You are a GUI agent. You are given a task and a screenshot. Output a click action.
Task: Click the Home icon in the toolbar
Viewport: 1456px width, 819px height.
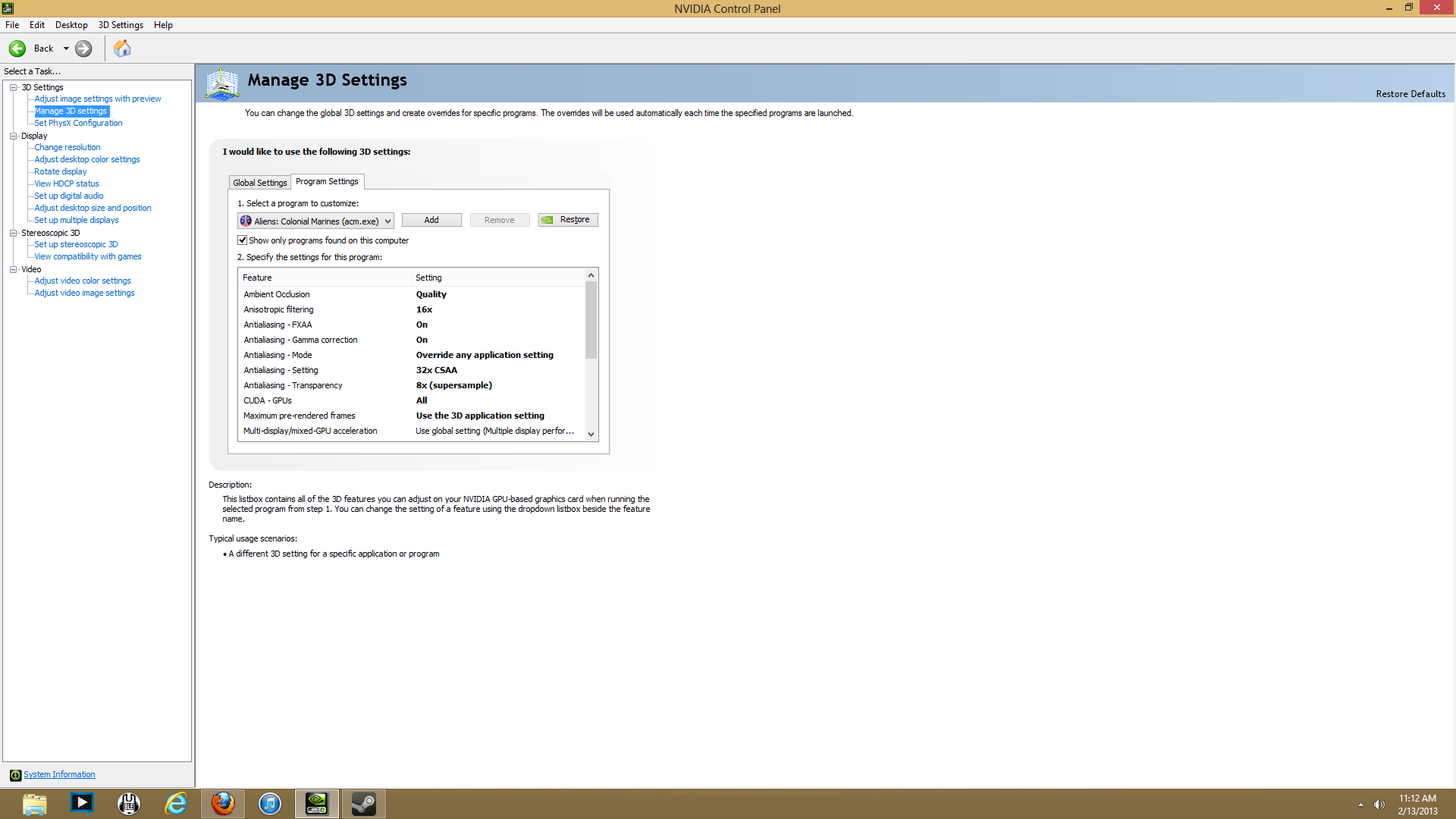coord(121,48)
